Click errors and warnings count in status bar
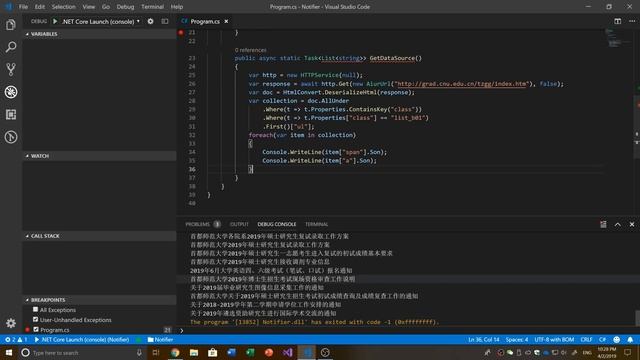The height and width of the screenshot is (360, 640). point(16,340)
